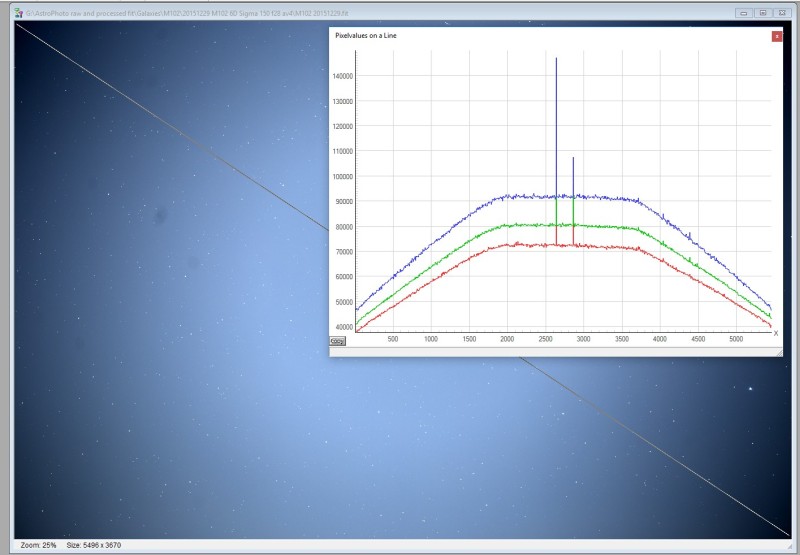Close the Pixelvalues on a Line window

[x=777, y=36]
